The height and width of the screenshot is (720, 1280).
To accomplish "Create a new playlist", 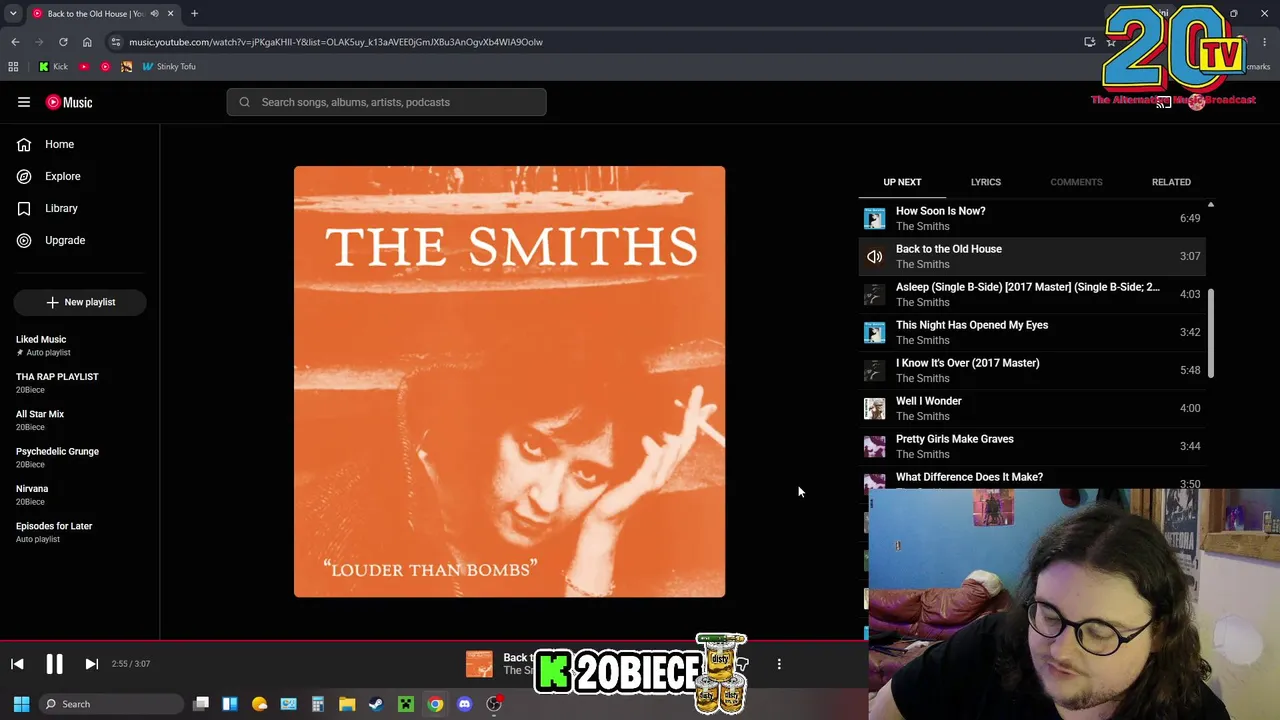I will click(x=80, y=302).
